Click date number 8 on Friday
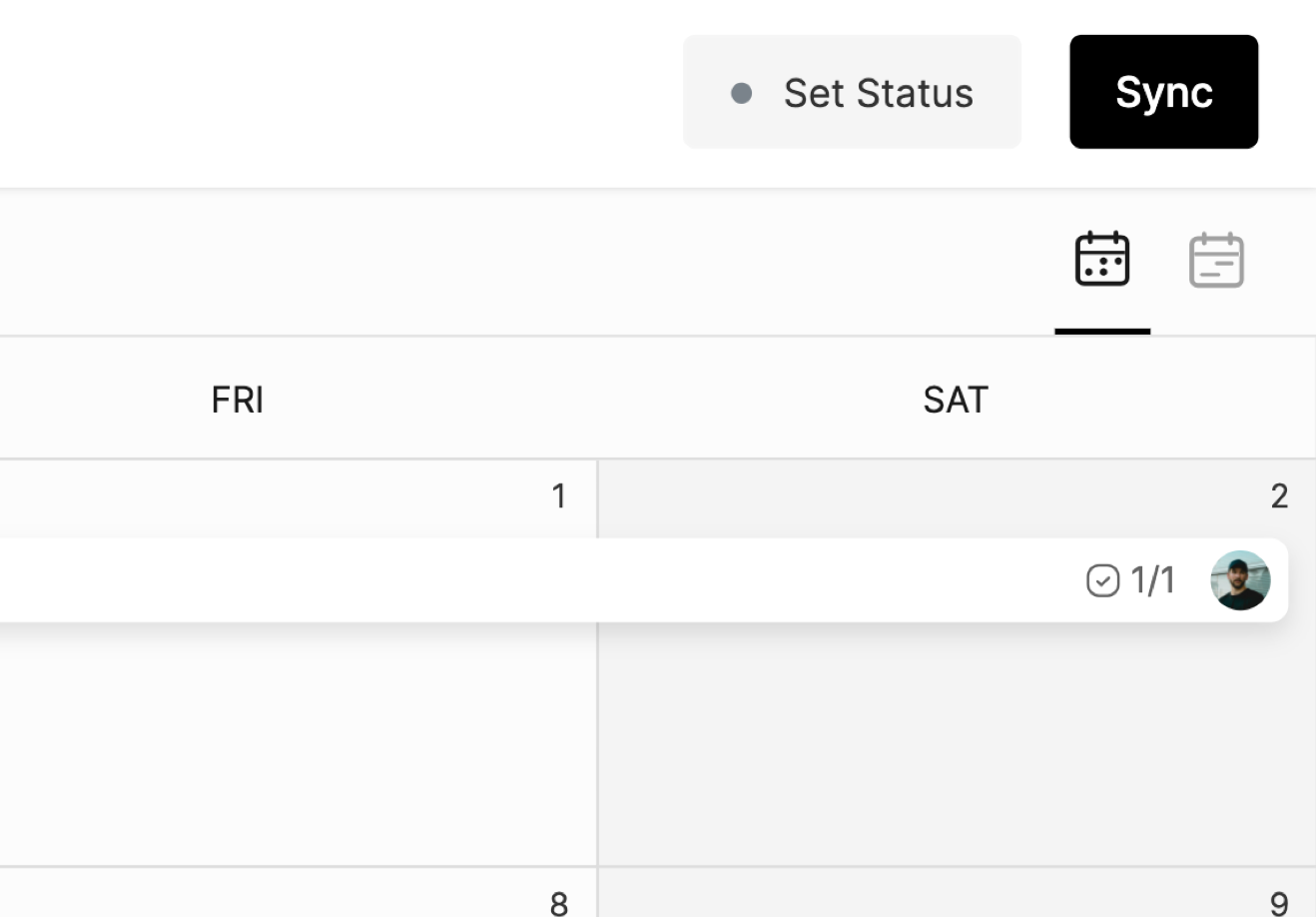1316x917 pixels. click(x=559, y=903)
